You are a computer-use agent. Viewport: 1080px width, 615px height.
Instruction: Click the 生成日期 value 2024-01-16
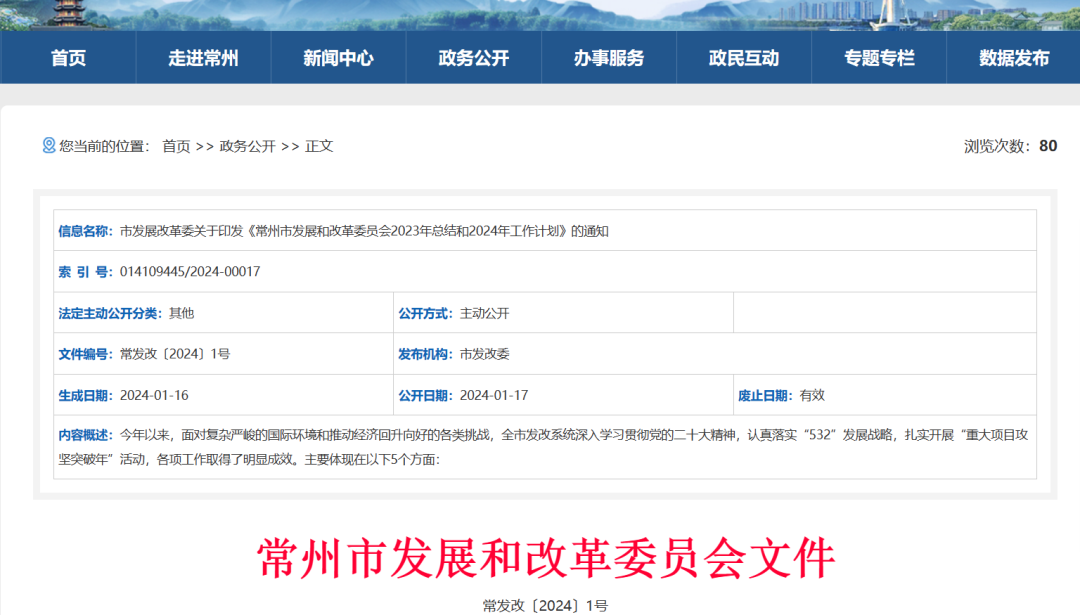coord(154,395)
